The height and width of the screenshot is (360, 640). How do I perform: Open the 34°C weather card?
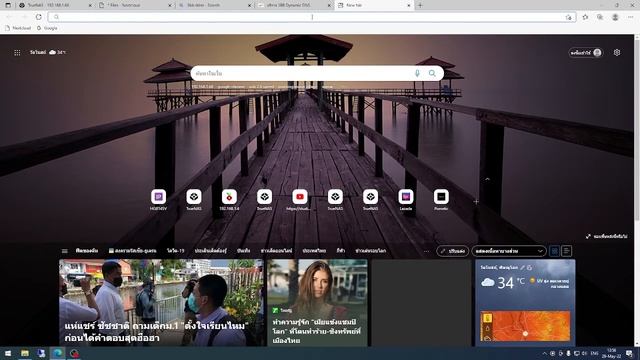pyautogui.click(x=525, y=303)
